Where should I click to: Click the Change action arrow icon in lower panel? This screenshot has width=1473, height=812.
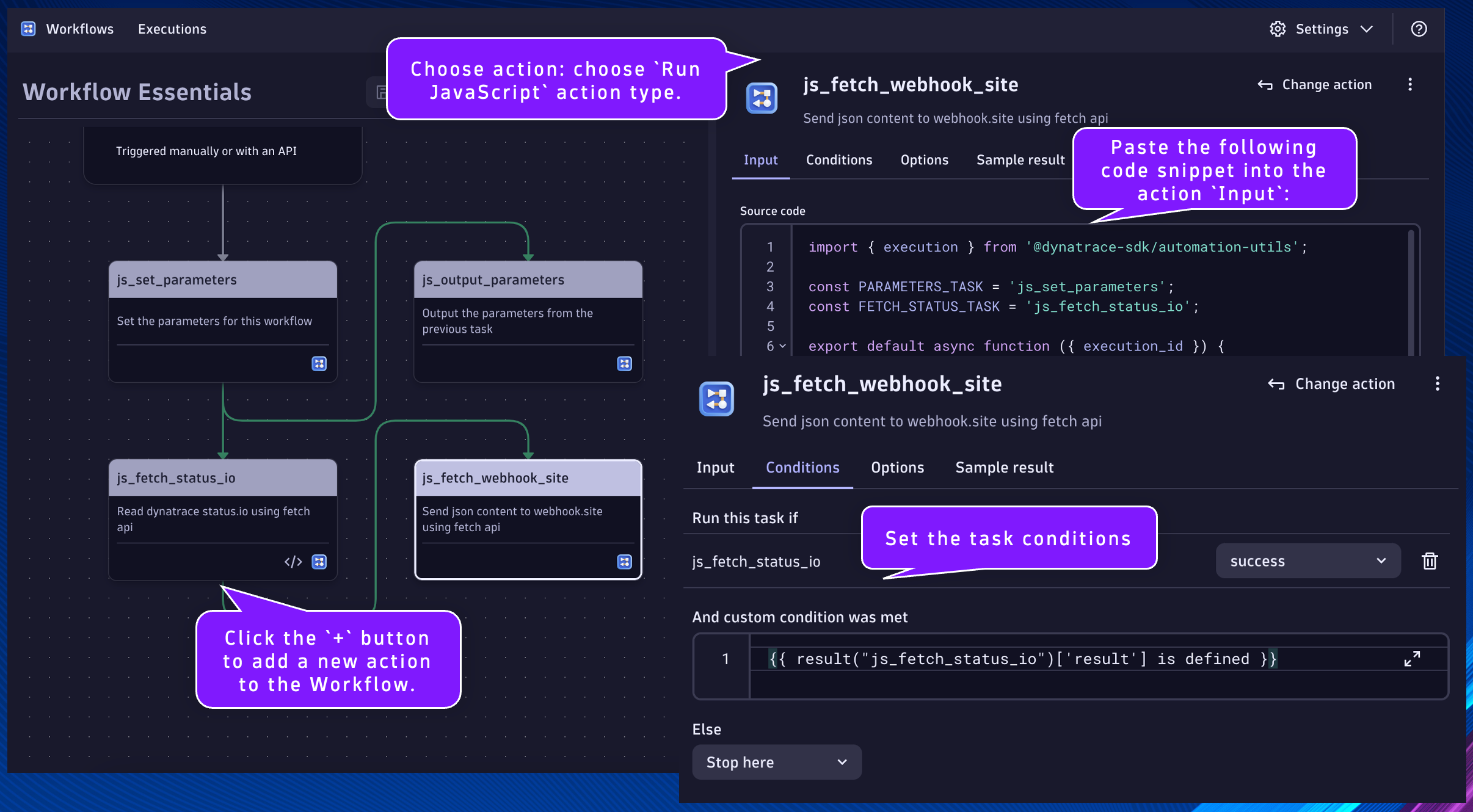pyautogui.click(x=1276, y=384)
